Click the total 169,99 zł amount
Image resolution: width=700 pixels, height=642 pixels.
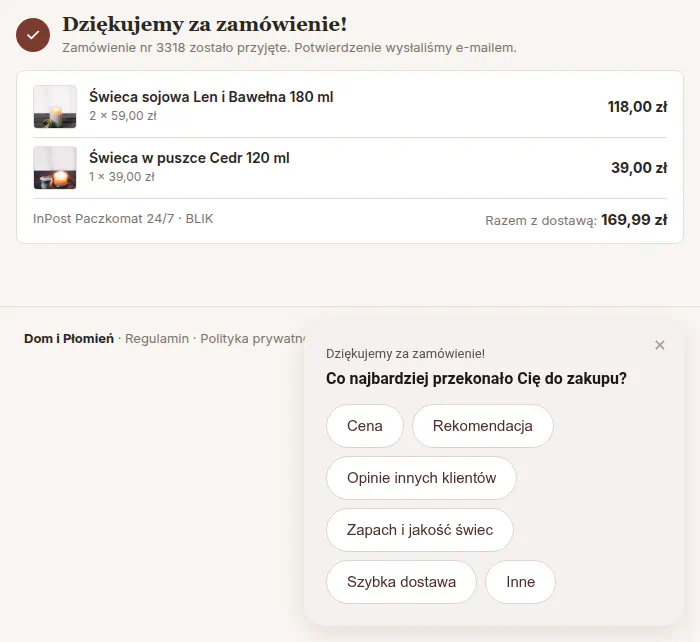634,220
